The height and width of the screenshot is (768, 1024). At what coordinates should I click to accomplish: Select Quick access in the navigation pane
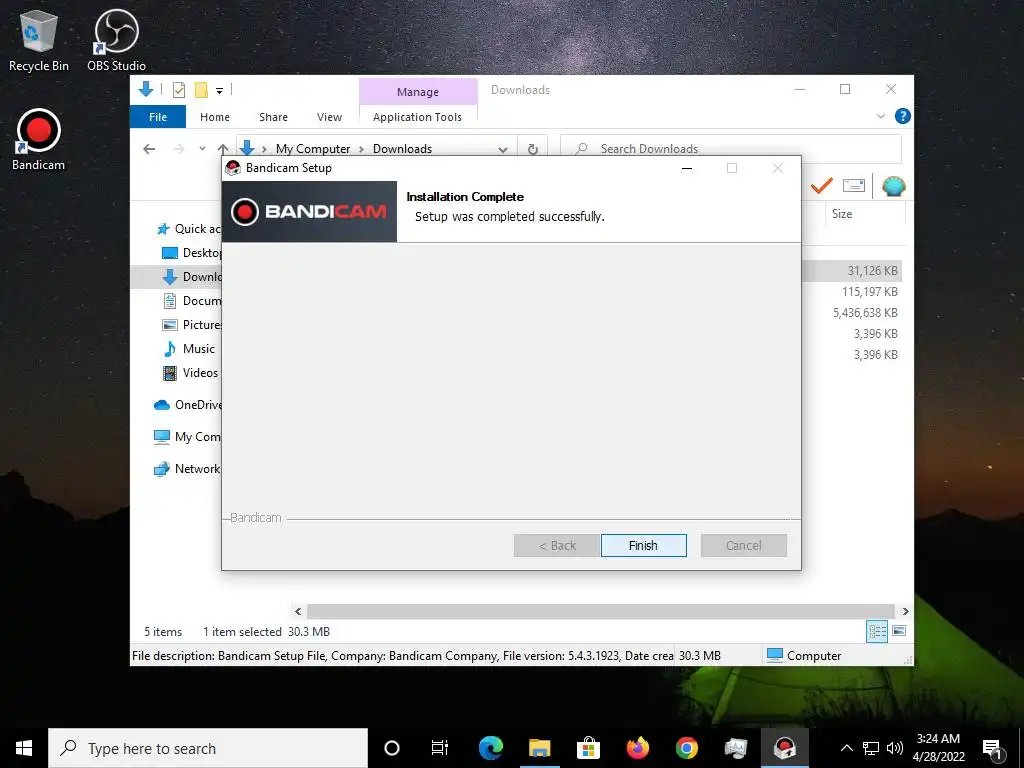188,229
